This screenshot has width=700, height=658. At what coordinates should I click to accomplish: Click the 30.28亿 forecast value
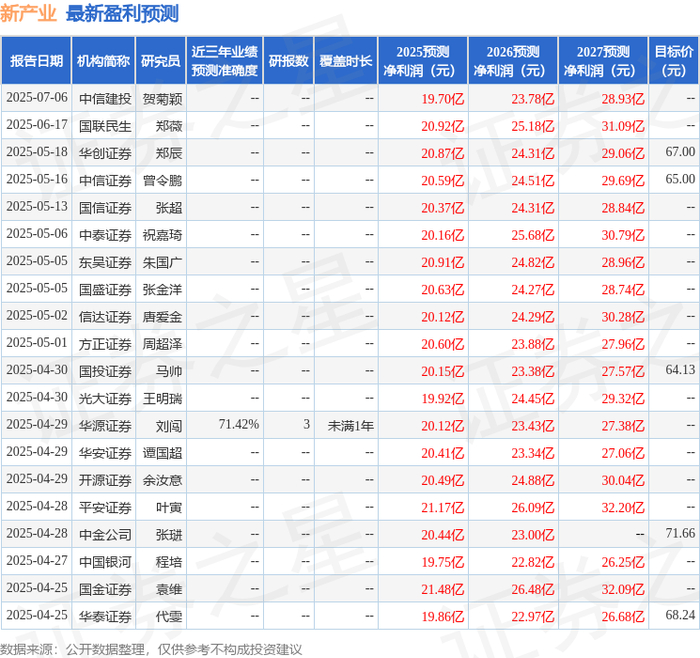pos(623,317)
